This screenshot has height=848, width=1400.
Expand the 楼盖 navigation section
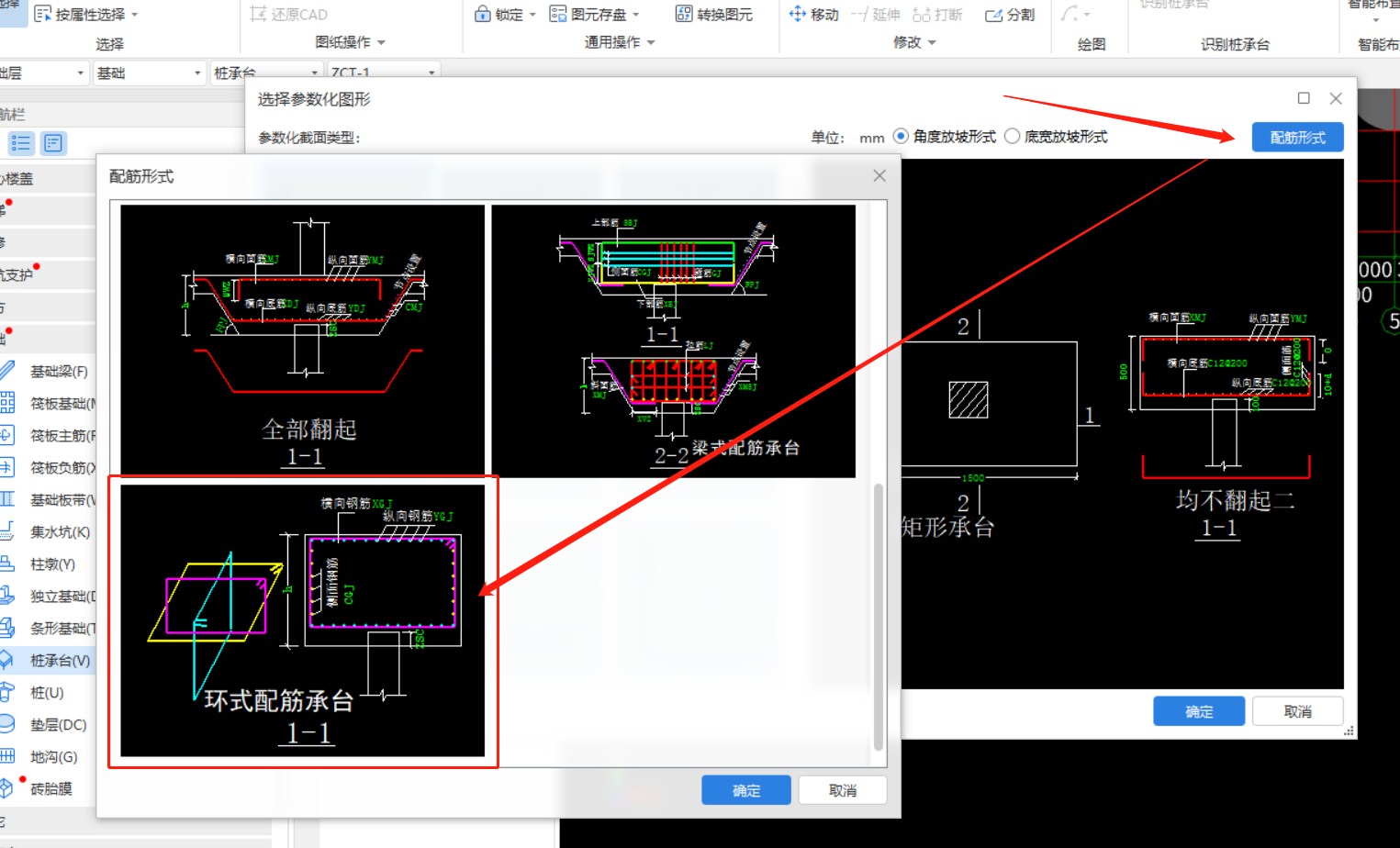click(x=48, y=179)
